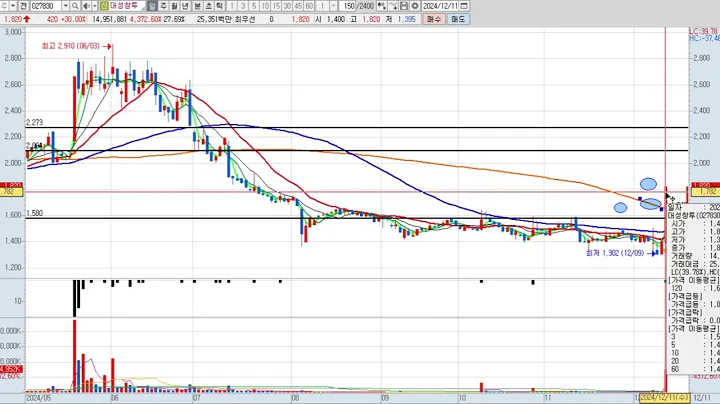
Task: Open the custom interval dropdown arrow
Action: pyautogui.click(x=333, y=6)
